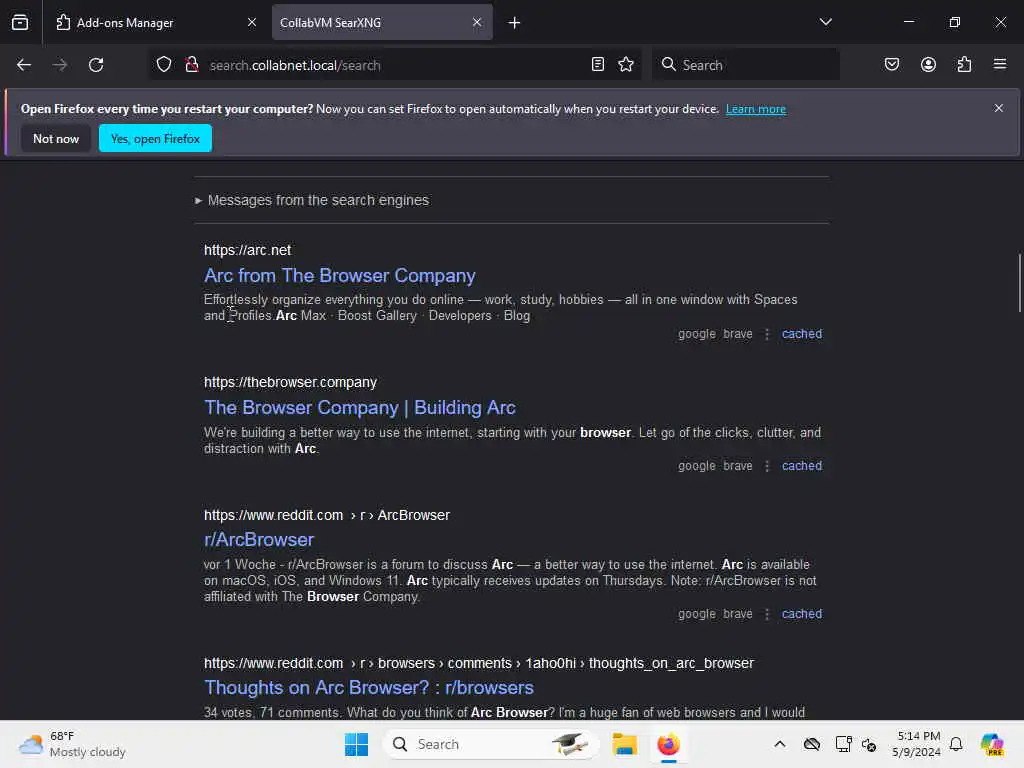This screenshot has width=1024, height=768.
Task: Open Arc from The Browser Company result
Action: pos(340,276)
